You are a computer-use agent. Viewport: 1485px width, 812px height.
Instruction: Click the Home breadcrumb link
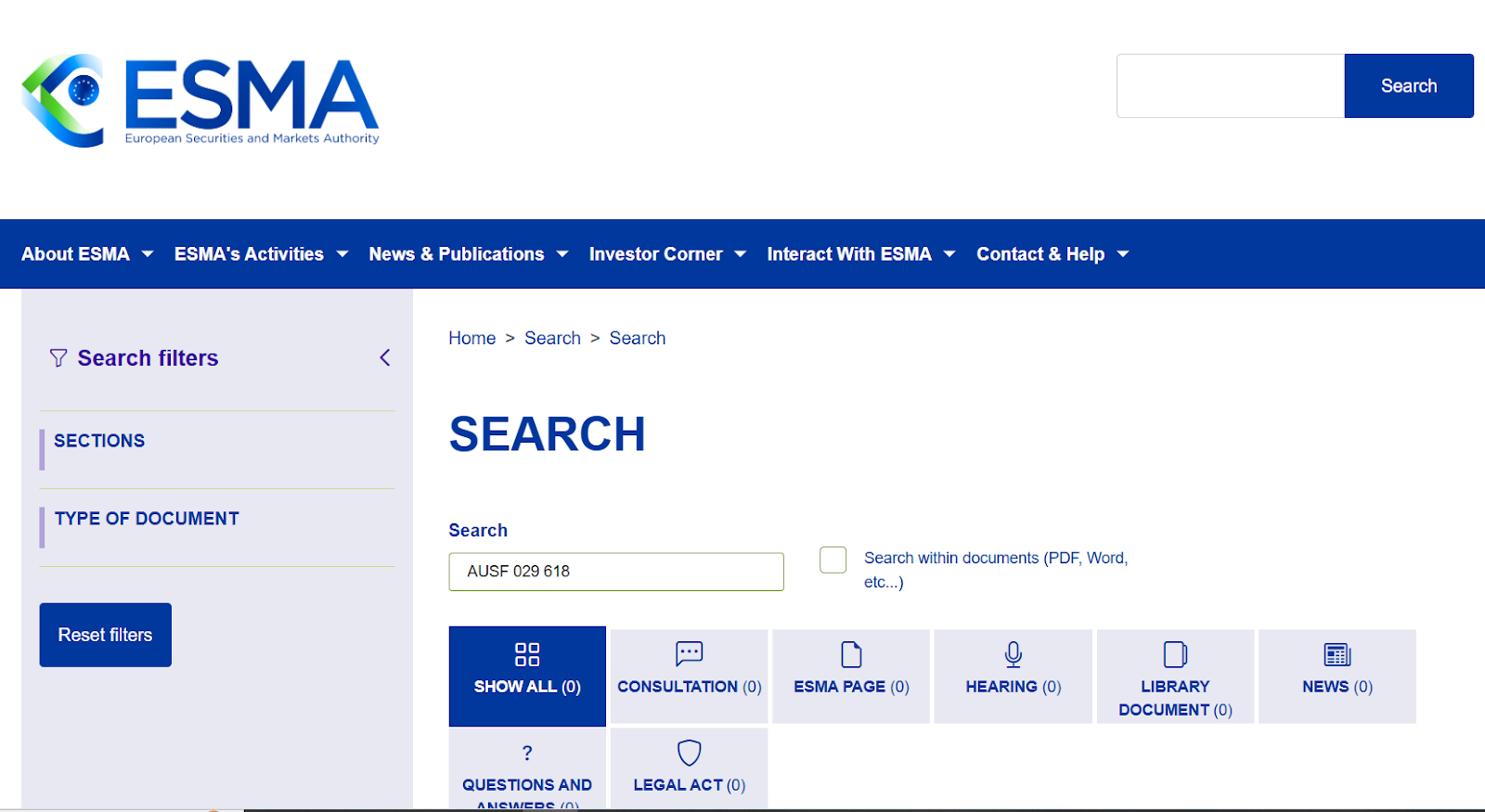[x=472, y=339]
